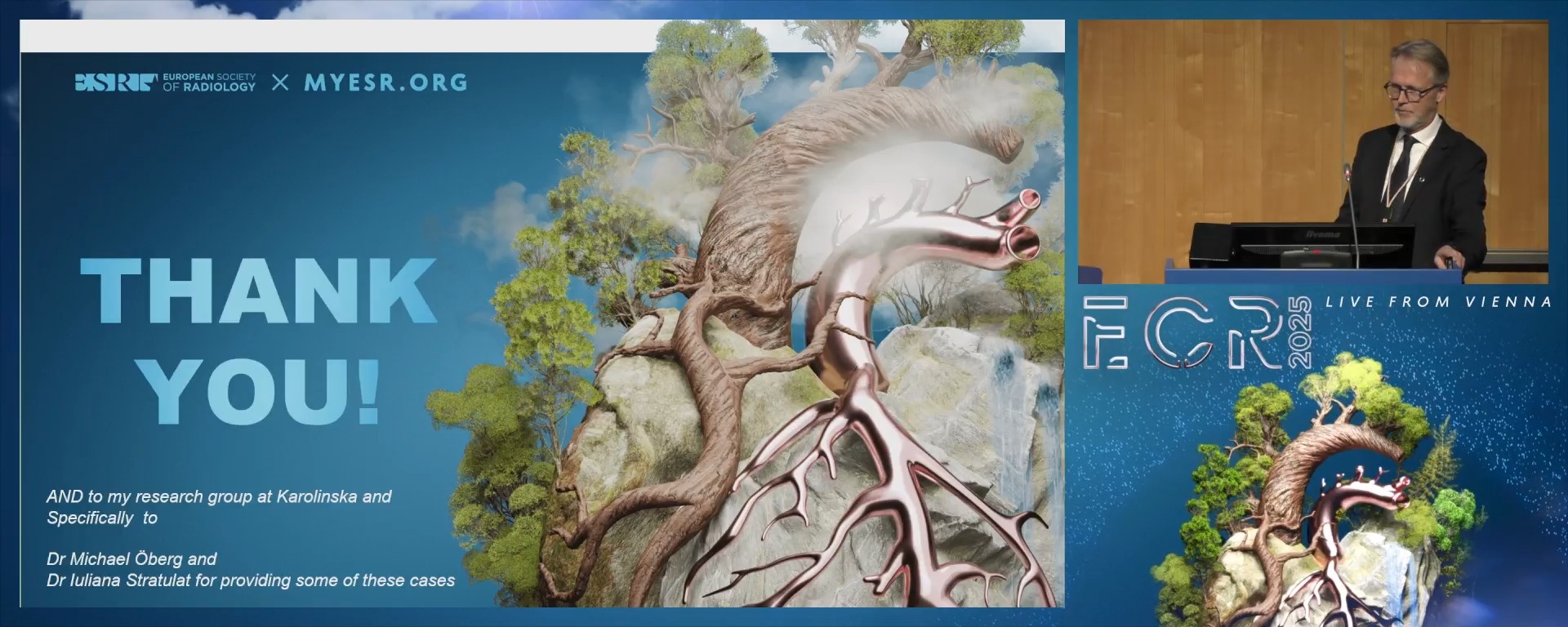Click 'Dr Iuliana Stratulat for providing' line
Screen dimensions: 1568x627
click(x=251, y=580)
